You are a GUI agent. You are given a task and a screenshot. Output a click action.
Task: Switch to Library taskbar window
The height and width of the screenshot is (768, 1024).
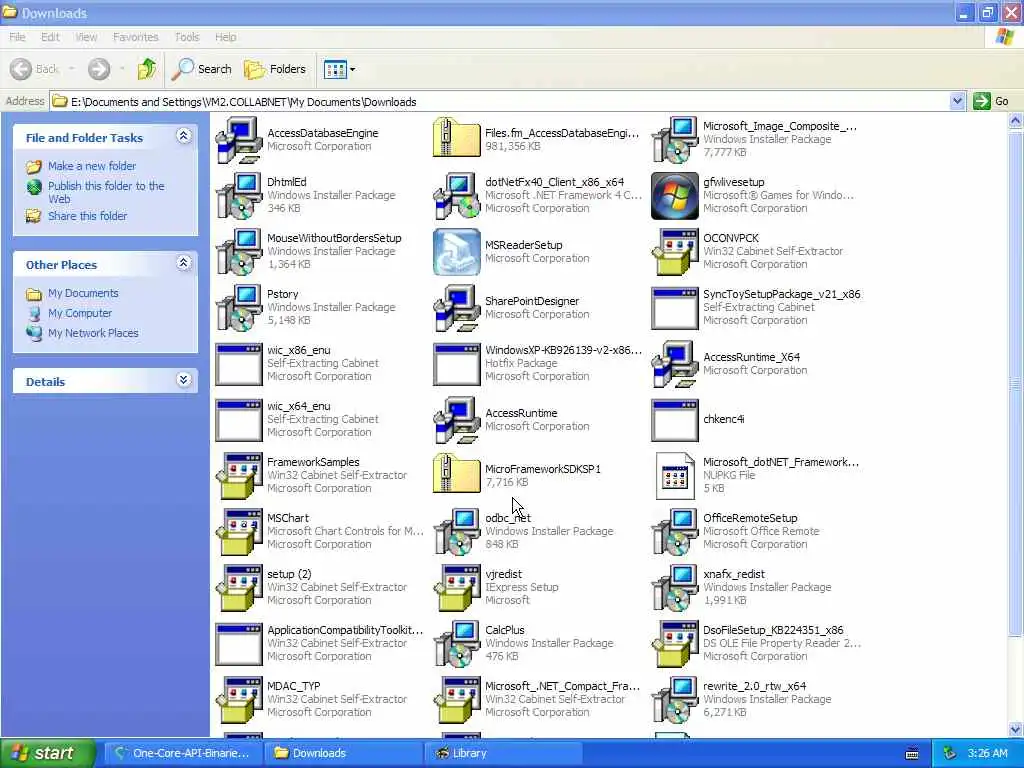(x=503, y=753)
